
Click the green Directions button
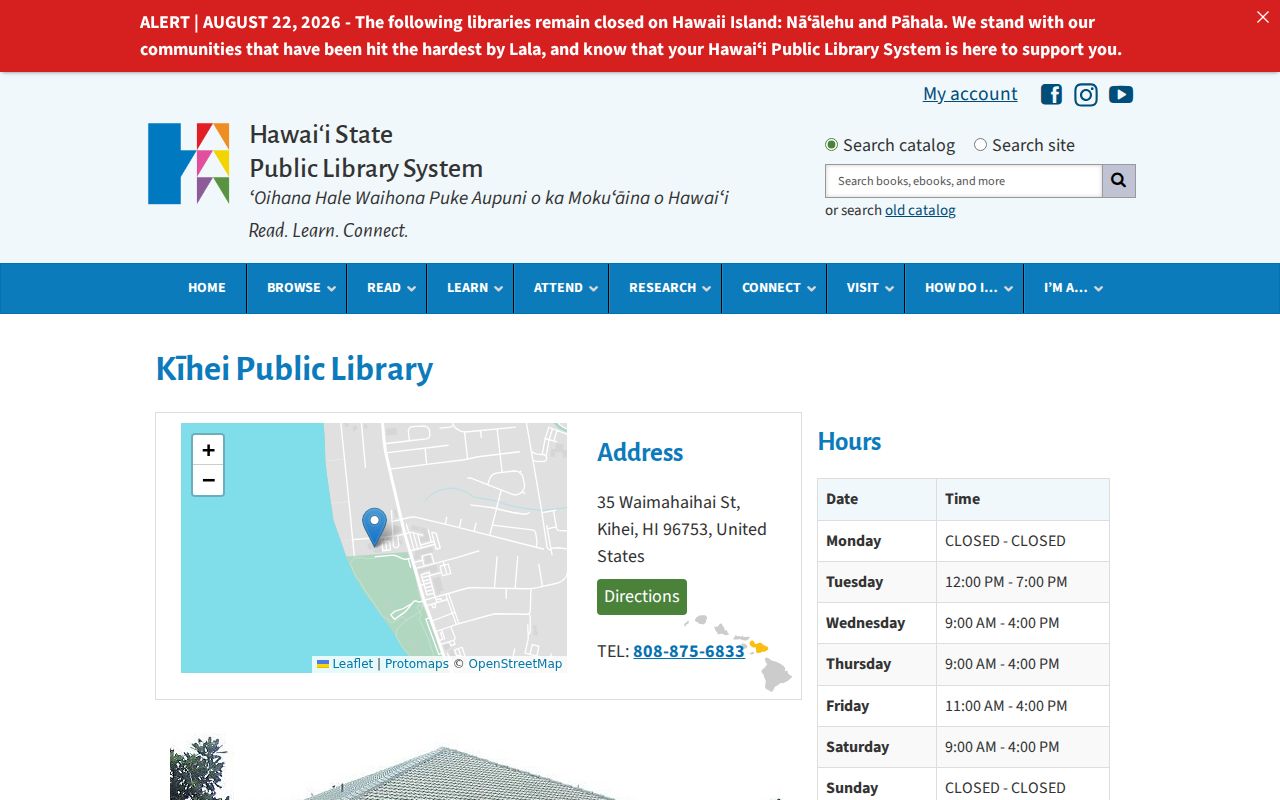pos(642,597)
